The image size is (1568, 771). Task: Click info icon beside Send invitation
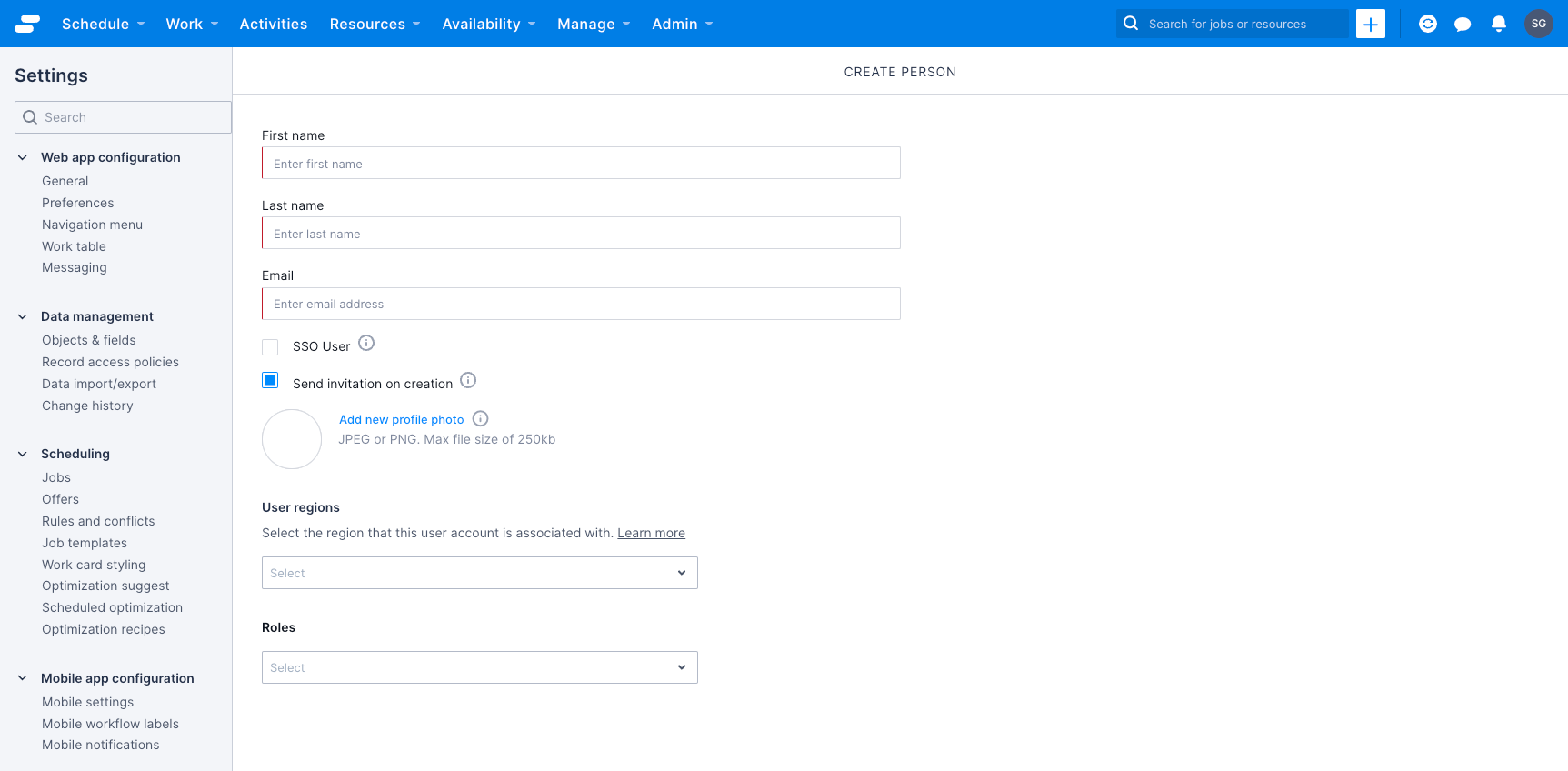pos(468,380)
